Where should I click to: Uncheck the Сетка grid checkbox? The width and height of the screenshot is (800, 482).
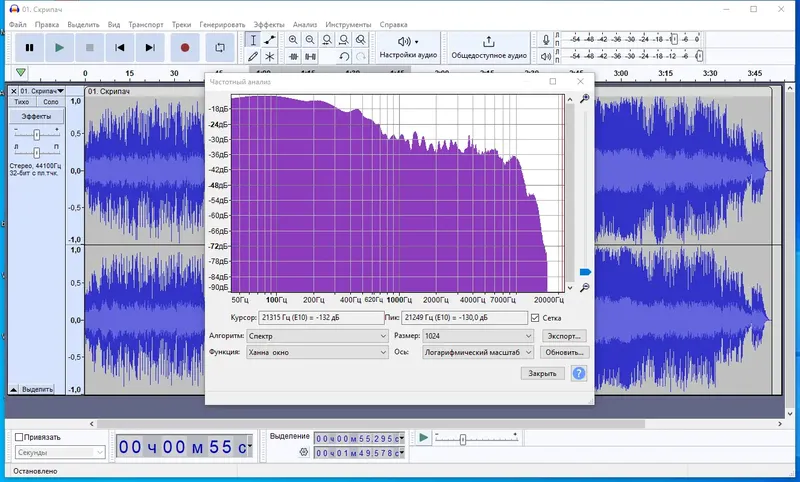[535, 318]
